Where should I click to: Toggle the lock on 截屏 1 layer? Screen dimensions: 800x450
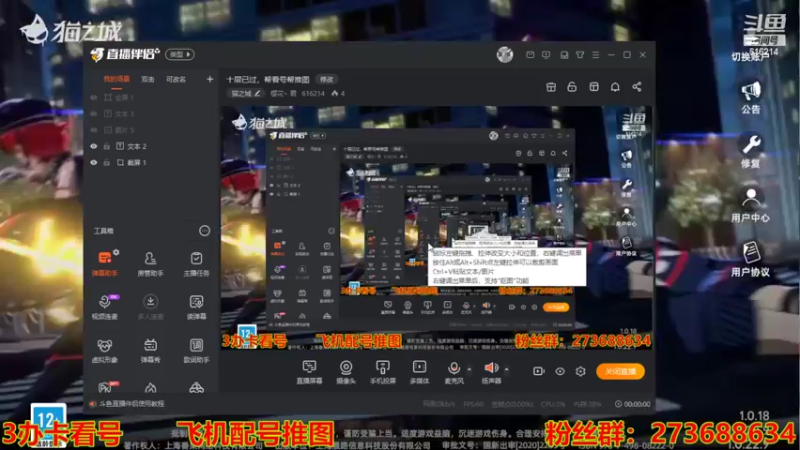click(x=107, y=163)
